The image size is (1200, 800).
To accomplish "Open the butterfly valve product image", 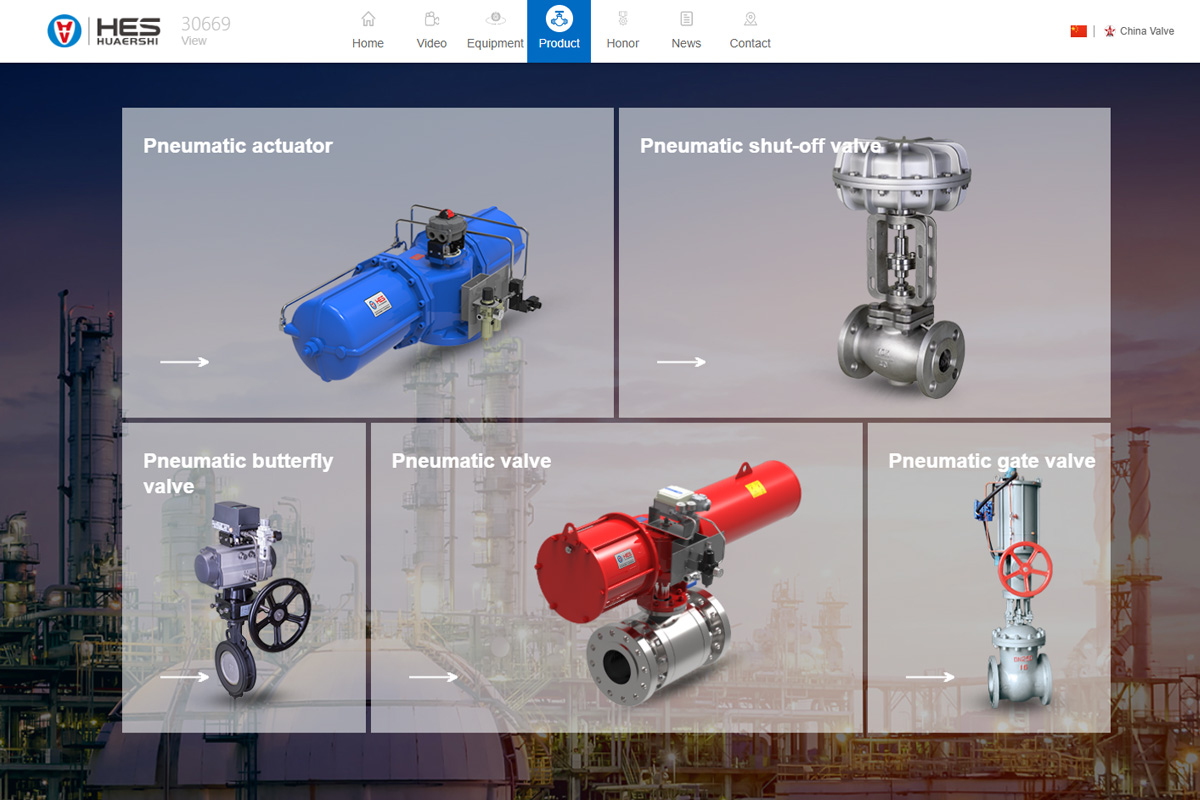I will [x=255, y=600].
